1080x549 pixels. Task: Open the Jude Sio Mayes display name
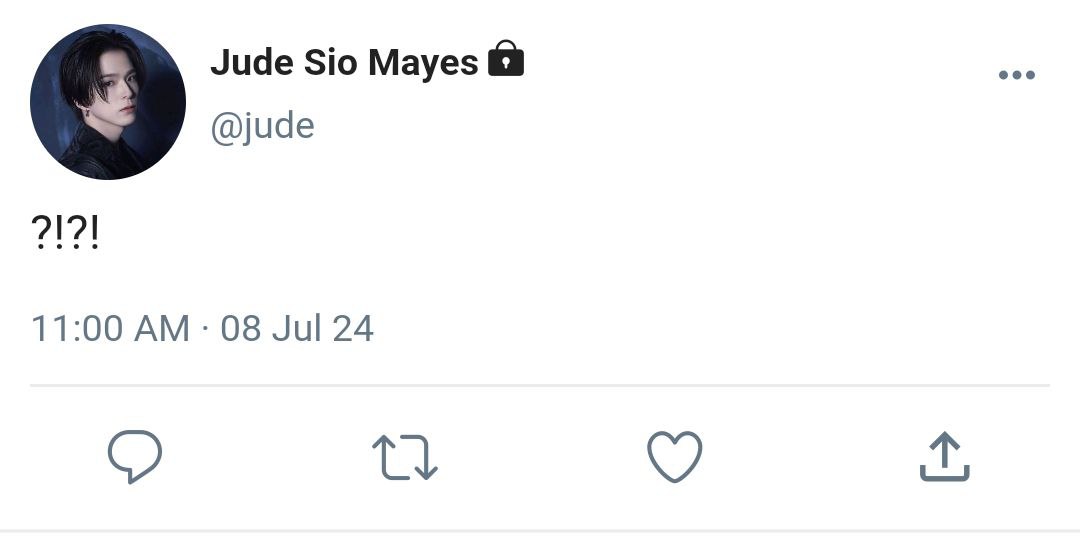pos(344,62)
